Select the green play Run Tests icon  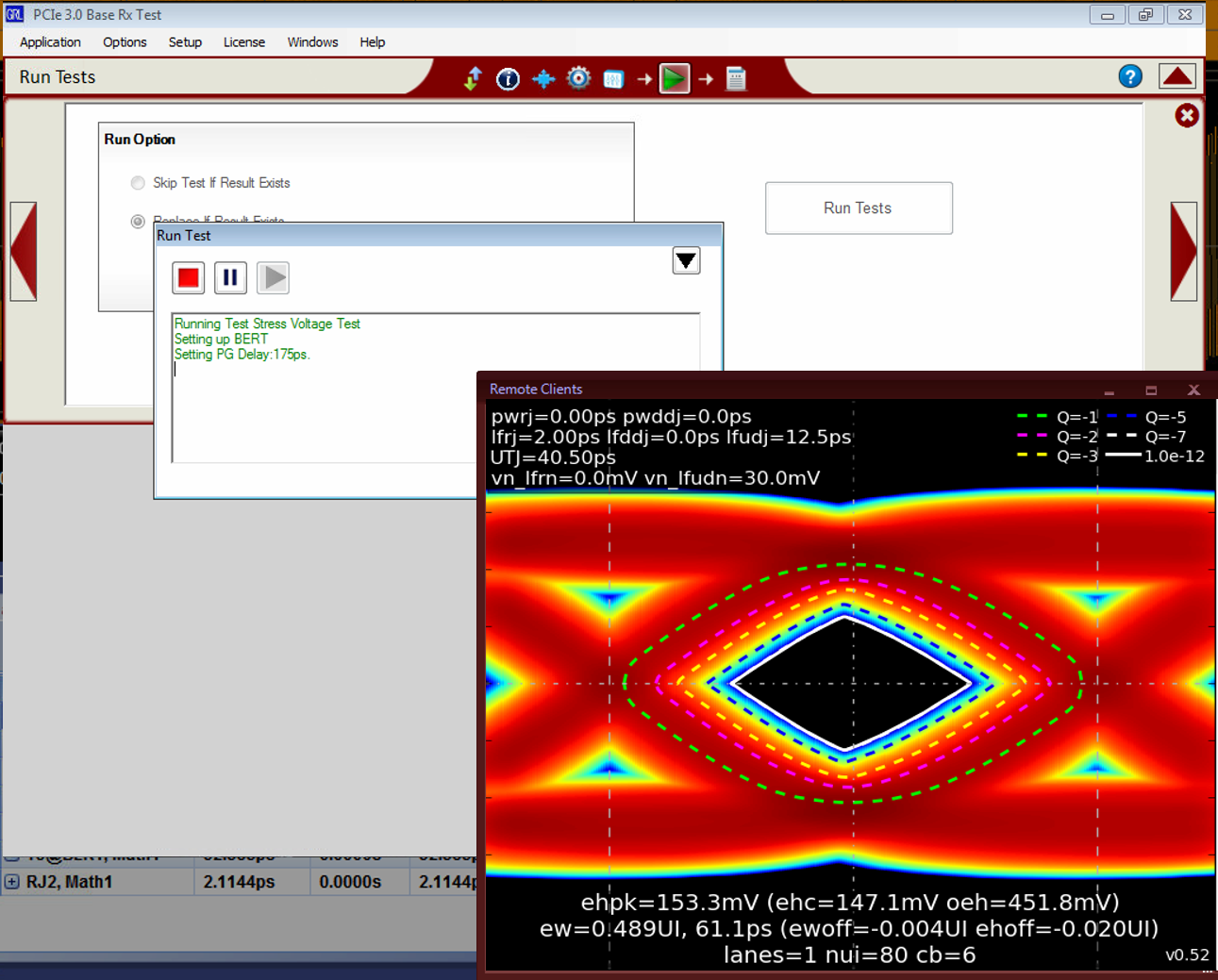point(674,79)
